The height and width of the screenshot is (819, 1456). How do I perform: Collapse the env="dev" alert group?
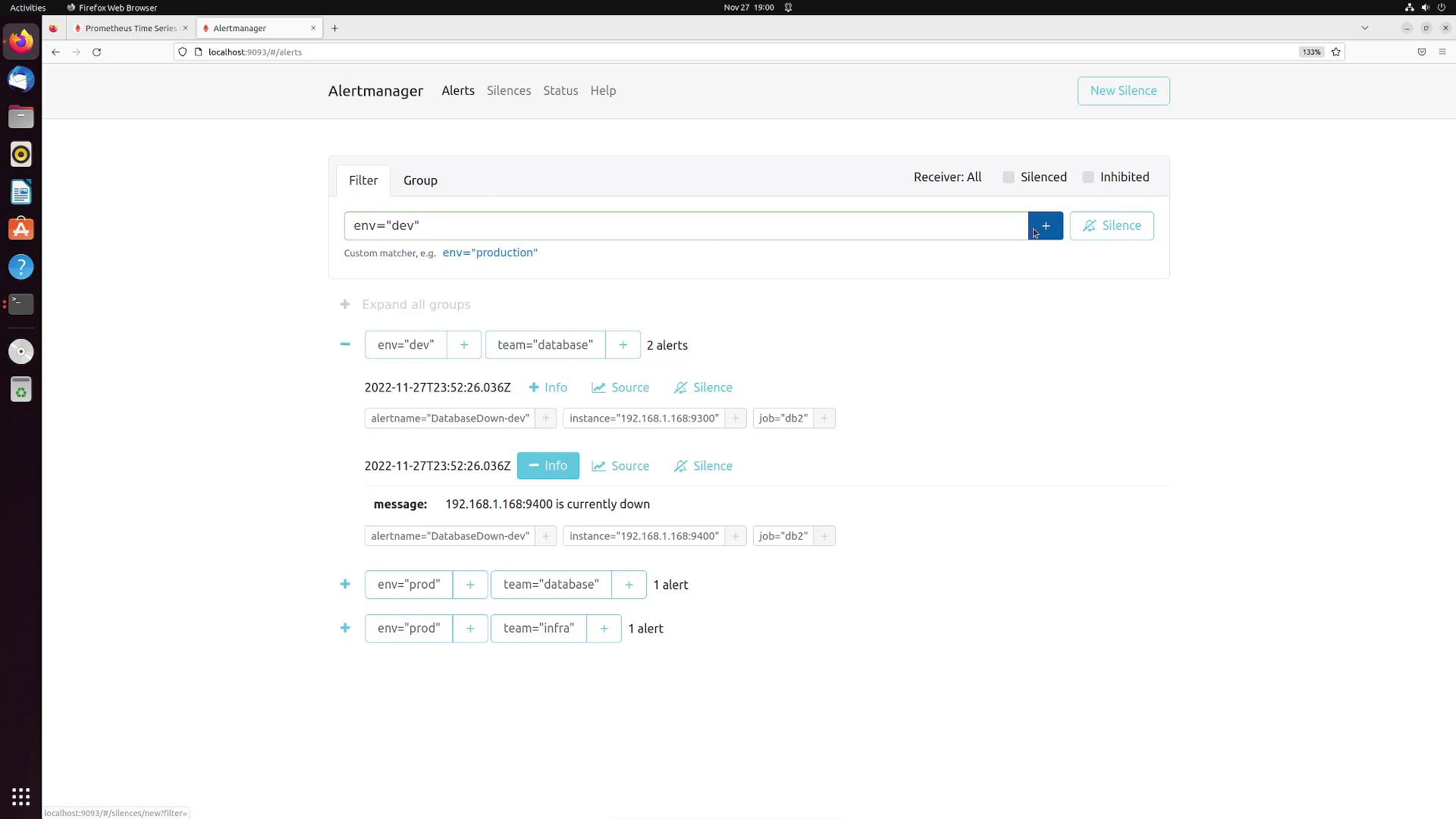coord(345,344)
